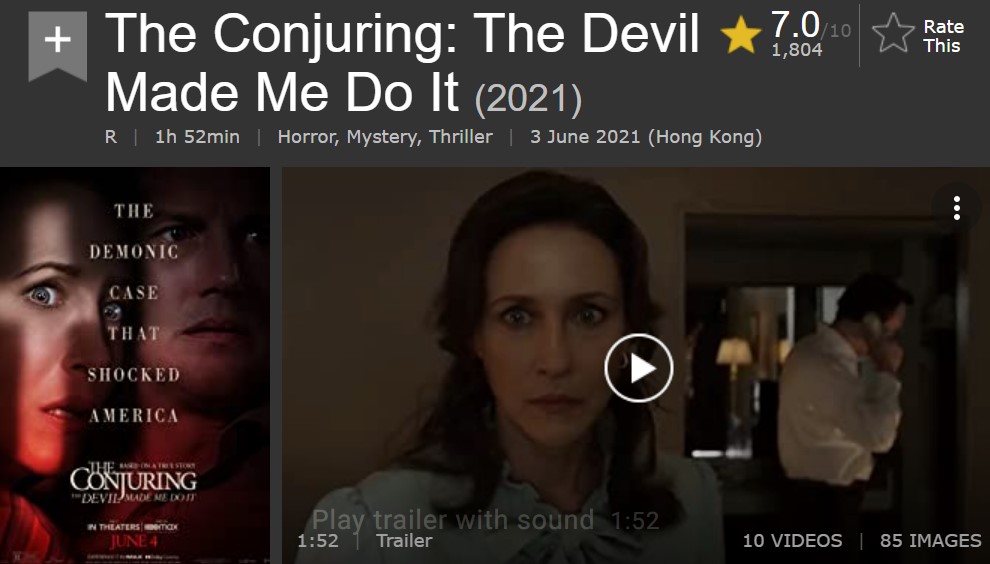View all 85 IMAGES
The width and height of the screenshot is (990, 564).
[x=931, y=541]
